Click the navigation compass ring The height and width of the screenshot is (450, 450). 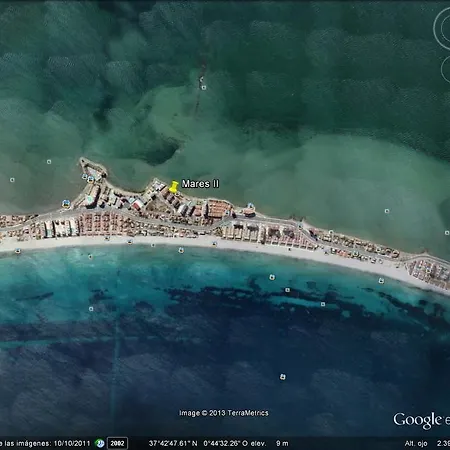(x=443, y=28)
